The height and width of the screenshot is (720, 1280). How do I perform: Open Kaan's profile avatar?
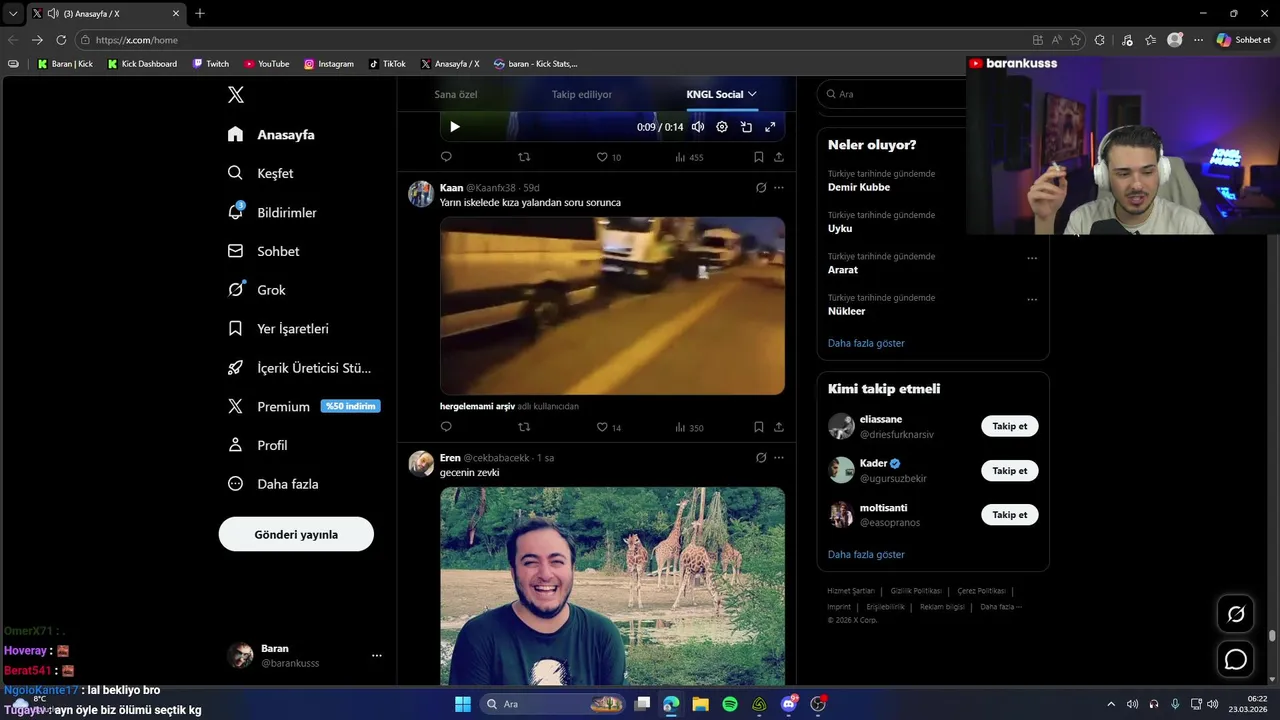(x=421, y=194)
